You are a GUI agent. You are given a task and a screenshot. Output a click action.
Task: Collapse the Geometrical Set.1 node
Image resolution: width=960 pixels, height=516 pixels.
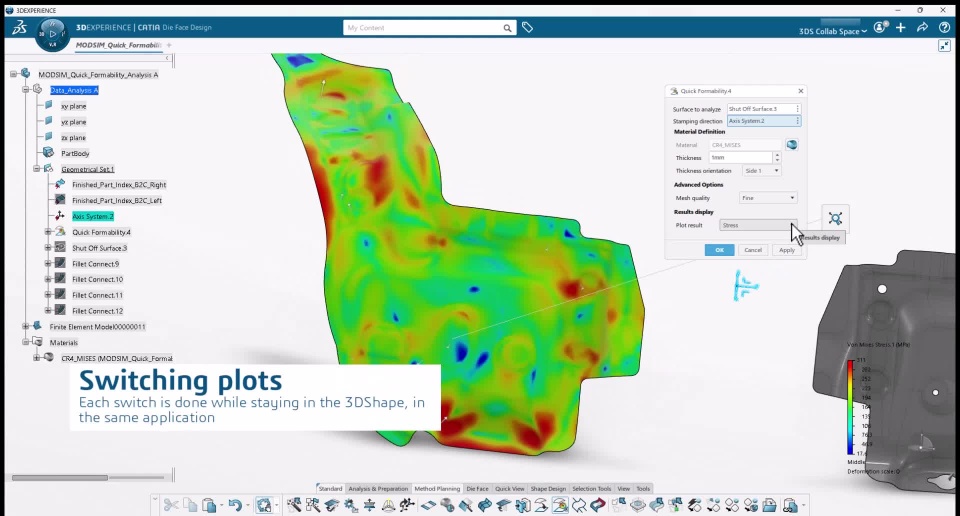(x=37, y=168)
